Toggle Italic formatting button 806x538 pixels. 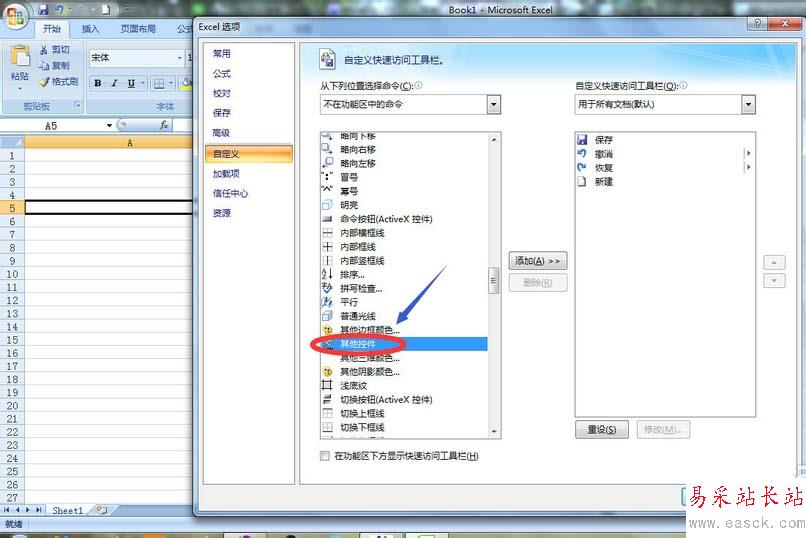pyautogui.click(x=114, y=83)
